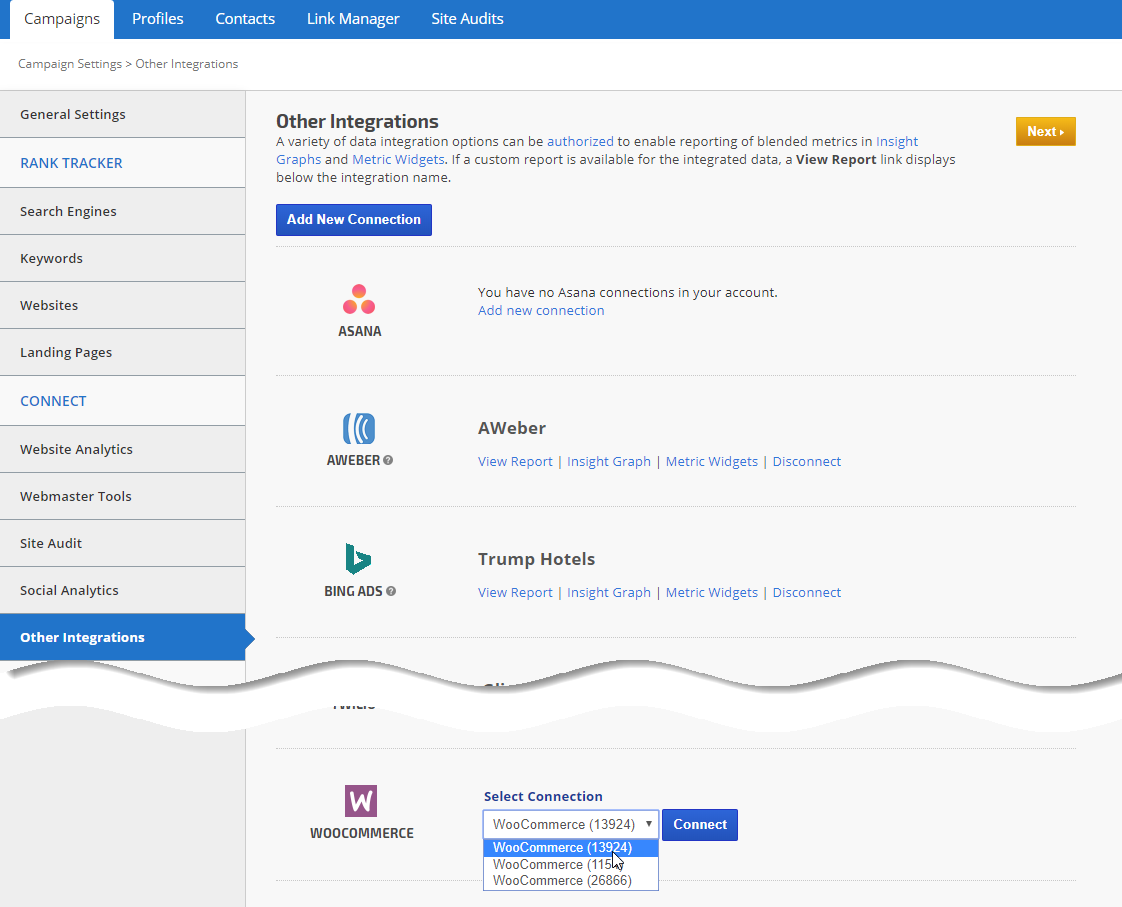Follow the Asana Add new connection link
The width and height of the screenshot is (1122, 907).
click(x=541, y=311)
